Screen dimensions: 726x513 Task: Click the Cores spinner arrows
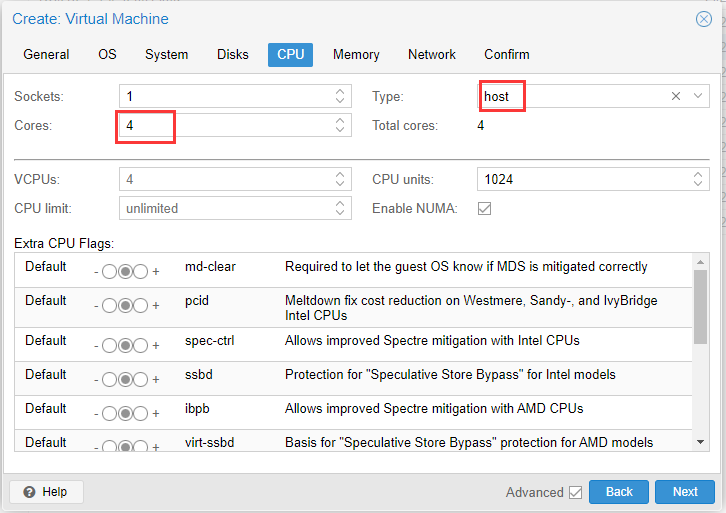[340, 125]
